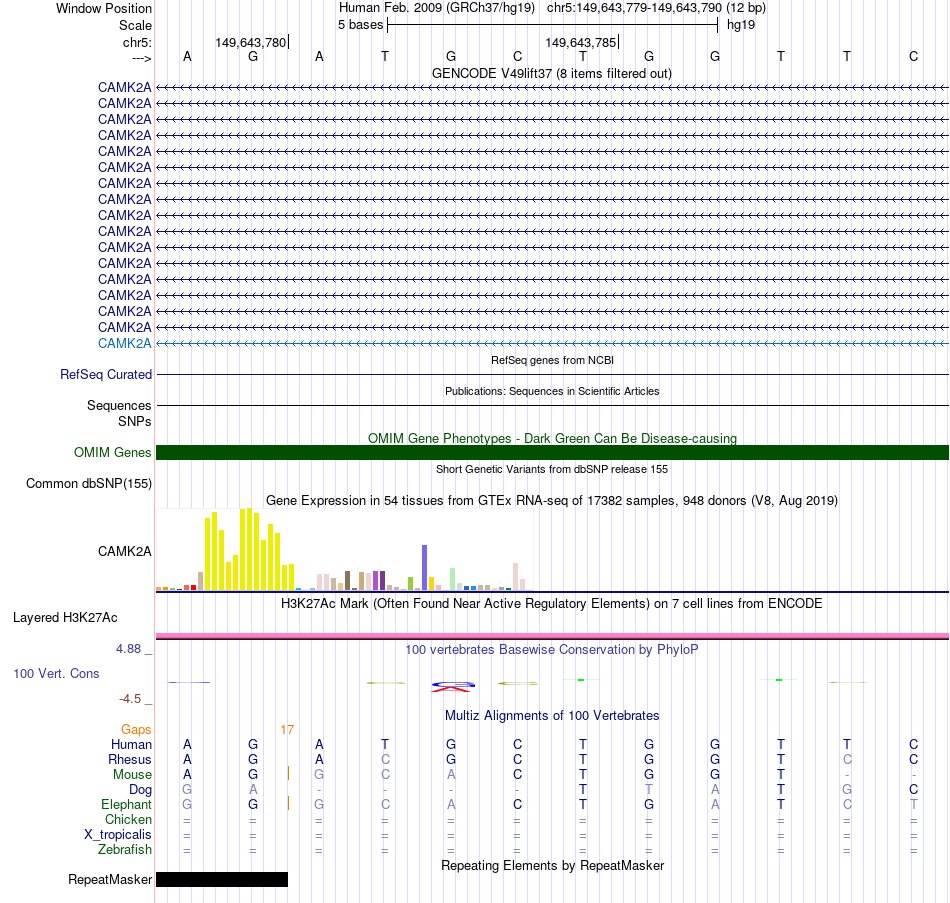Image resolution: width=950 pixels, height=903 pixels.
Task: Click the '100 Vert. Cons' track label
Action: click(56, 673)
